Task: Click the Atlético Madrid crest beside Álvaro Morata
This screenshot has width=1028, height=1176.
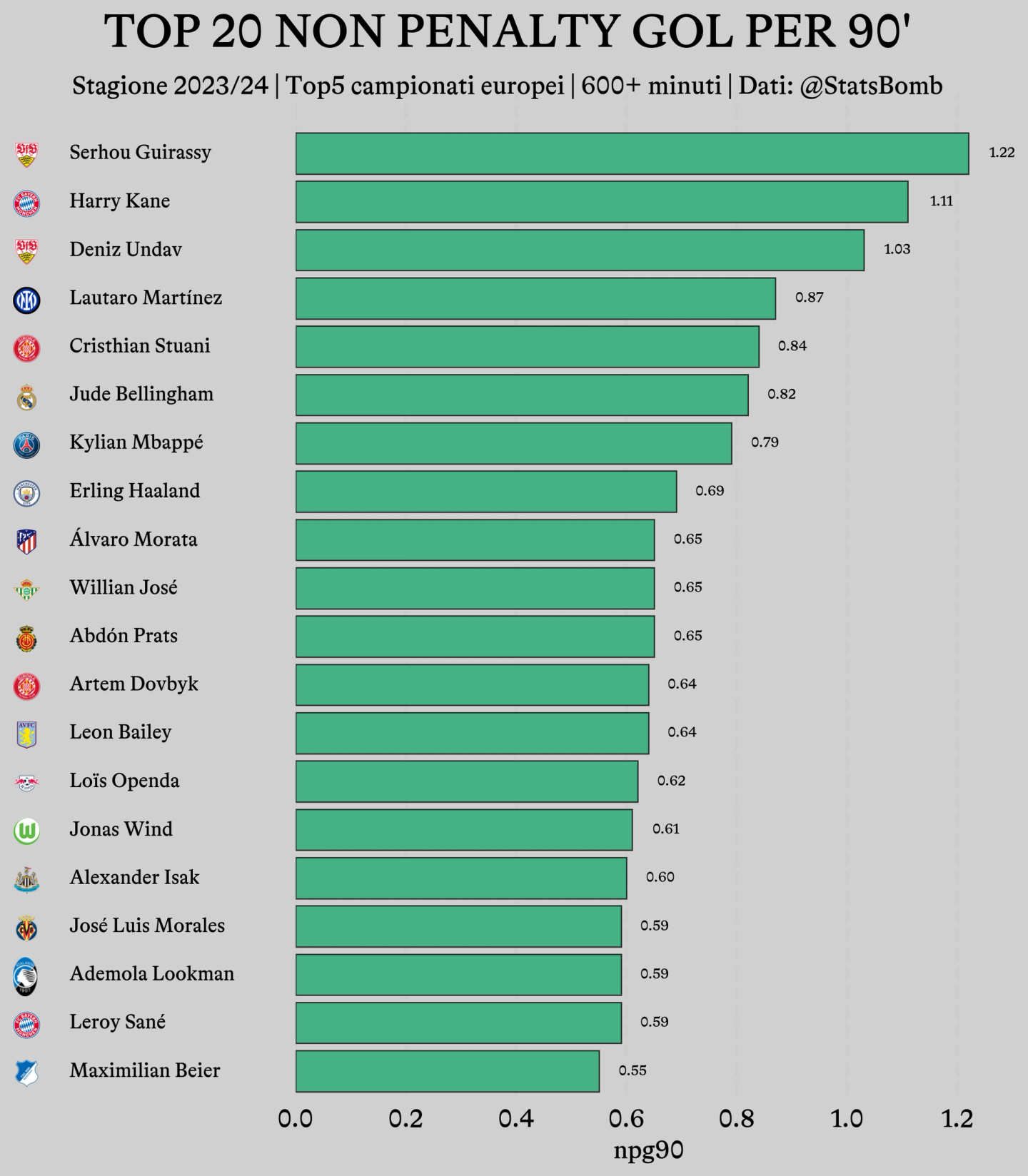Action: (26, 542)
